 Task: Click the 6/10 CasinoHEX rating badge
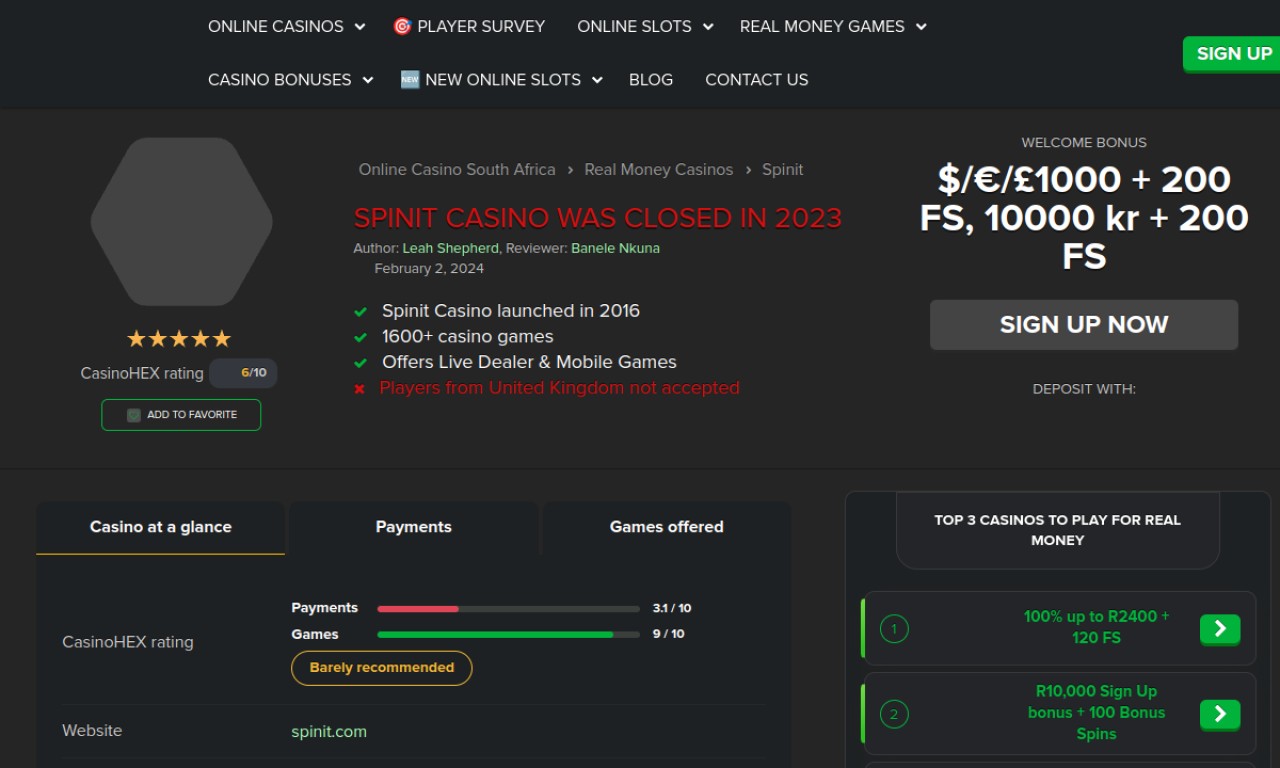(244, 373)
